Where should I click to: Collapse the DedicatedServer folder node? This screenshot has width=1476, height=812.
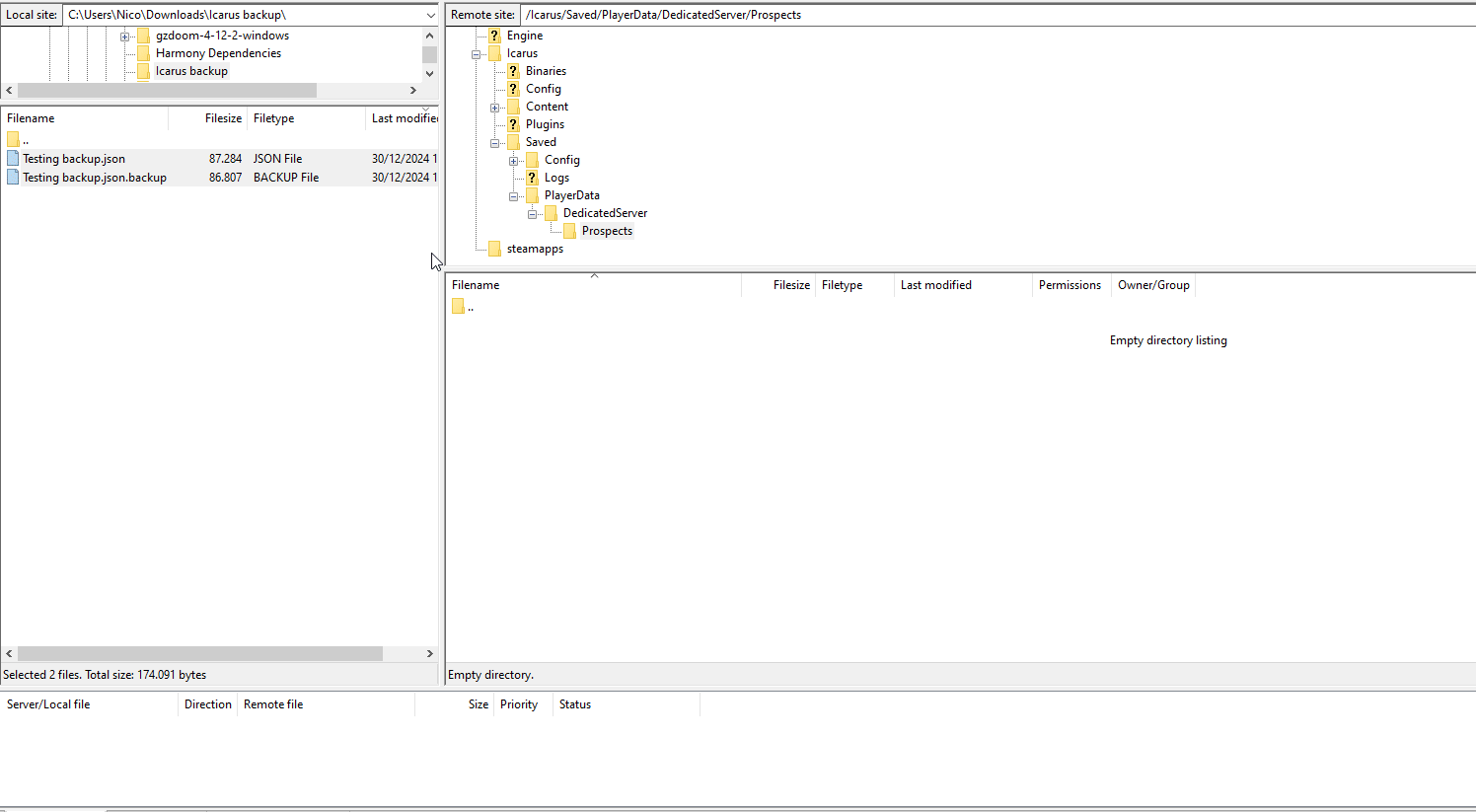click(x=532, y=214)
